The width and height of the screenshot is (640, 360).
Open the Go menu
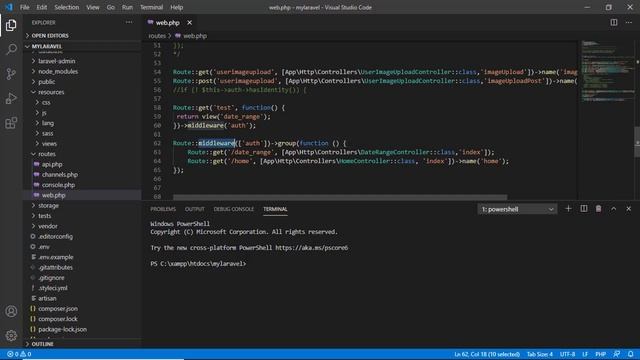click(x=111, y=7)
